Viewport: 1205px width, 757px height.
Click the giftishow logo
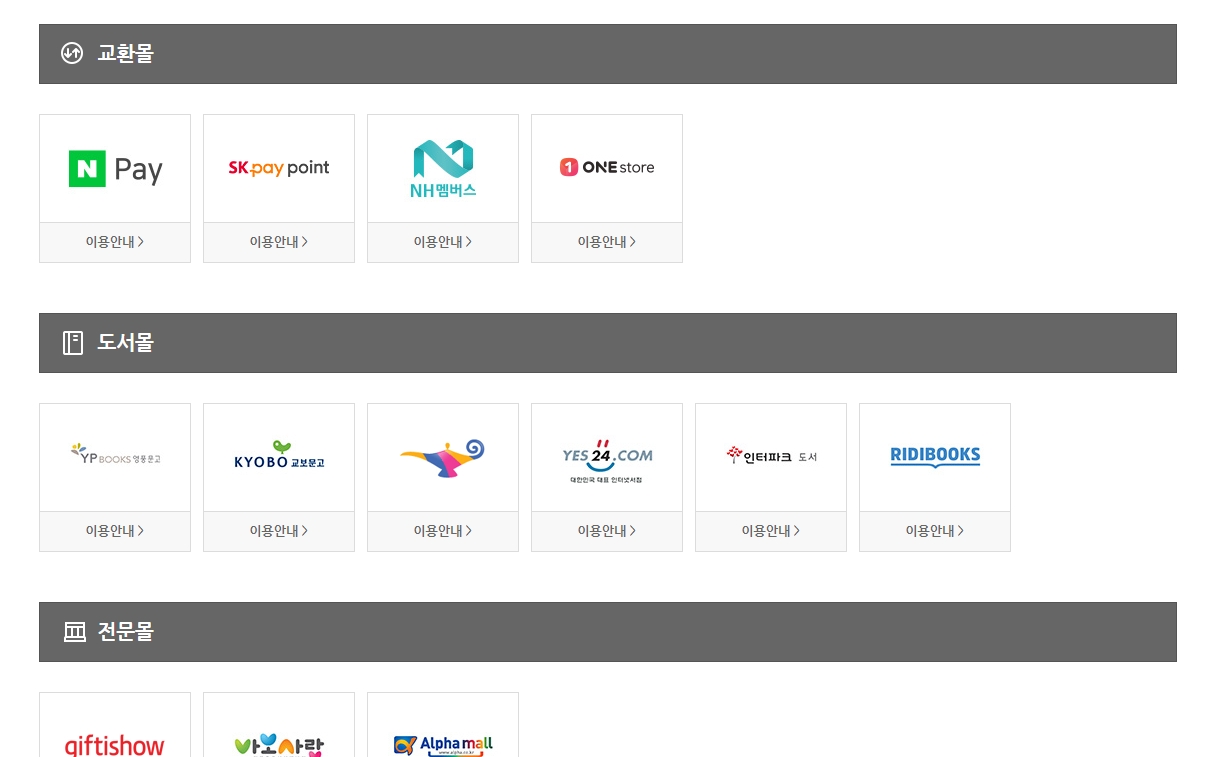pos(115,745)
